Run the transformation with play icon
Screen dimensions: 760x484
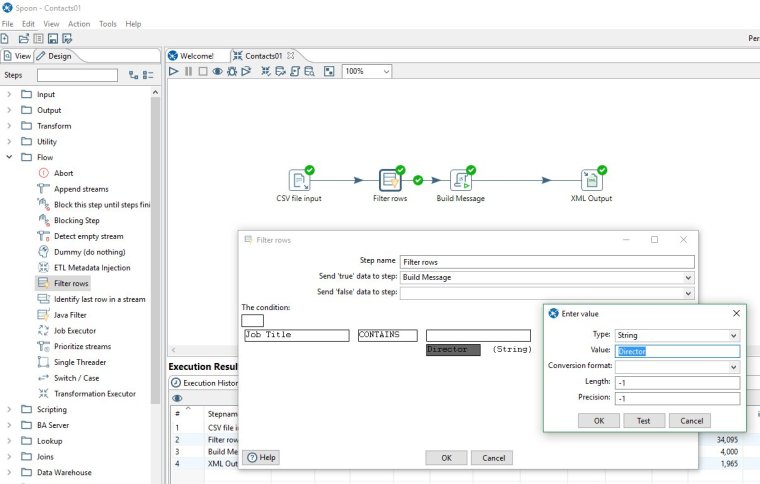pyautogui.click(x=174, y=71)
